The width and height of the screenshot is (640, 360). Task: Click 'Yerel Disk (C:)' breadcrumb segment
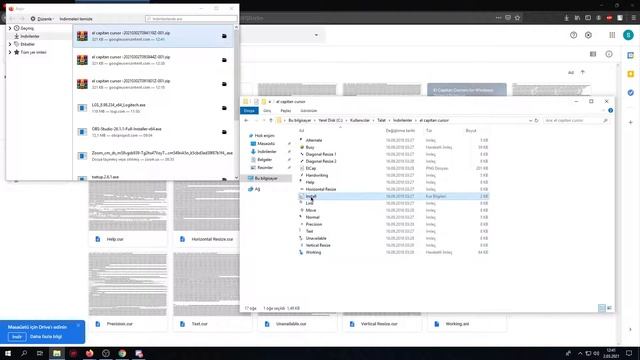(x=331, y=120)
